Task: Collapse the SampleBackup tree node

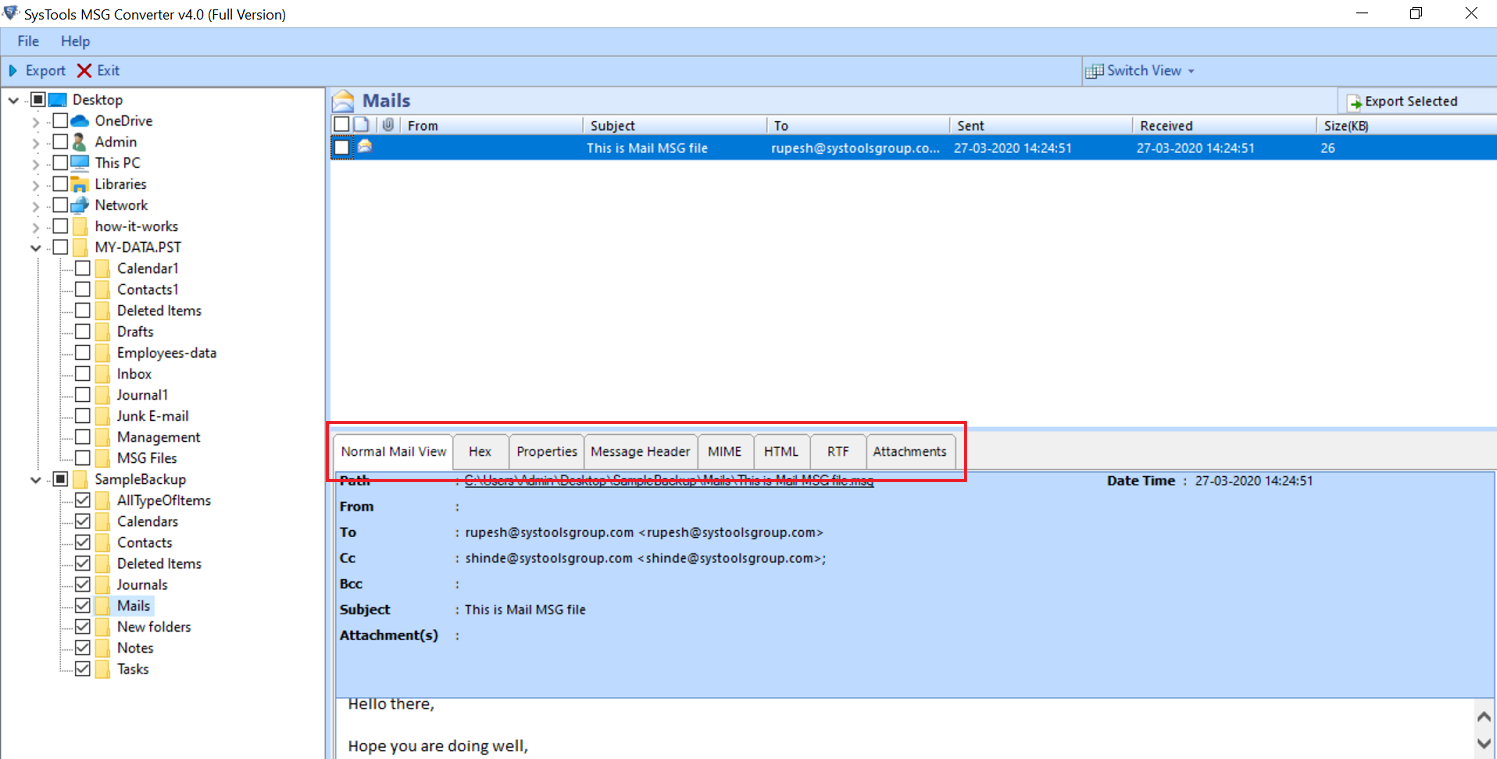Action: [x=36, y=479]
